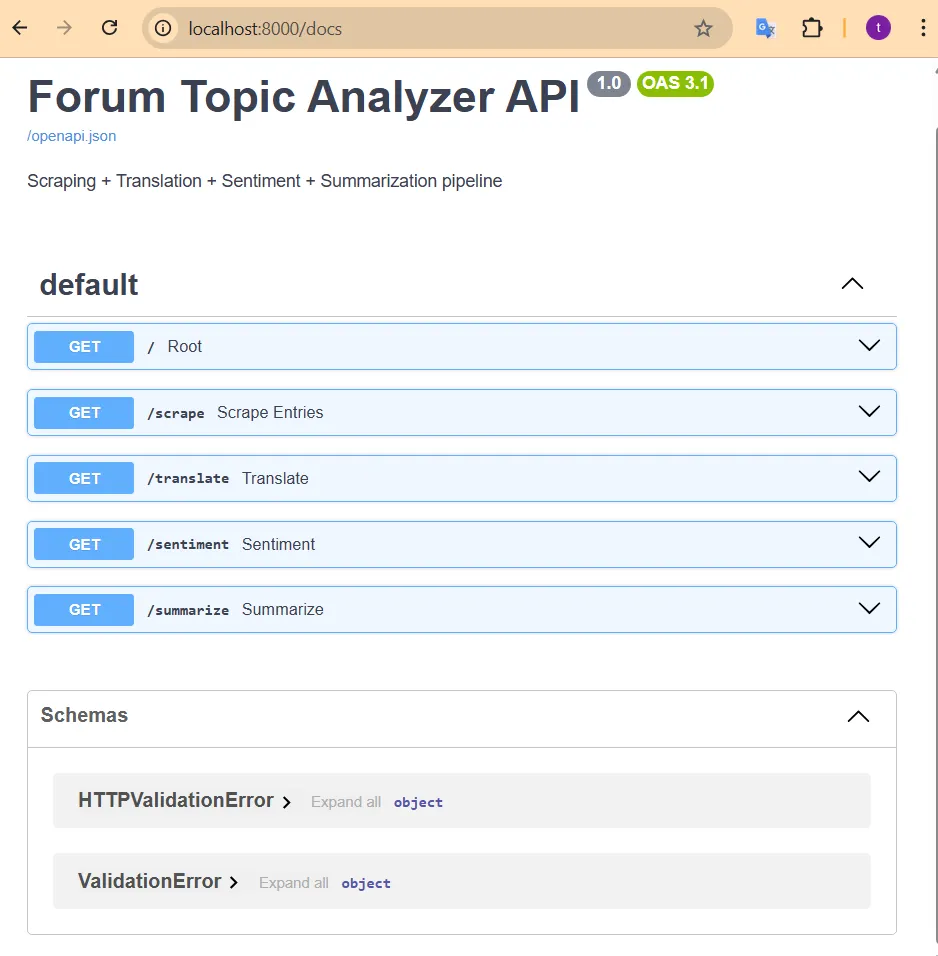Click Expand all next to ValidationError

293,883
